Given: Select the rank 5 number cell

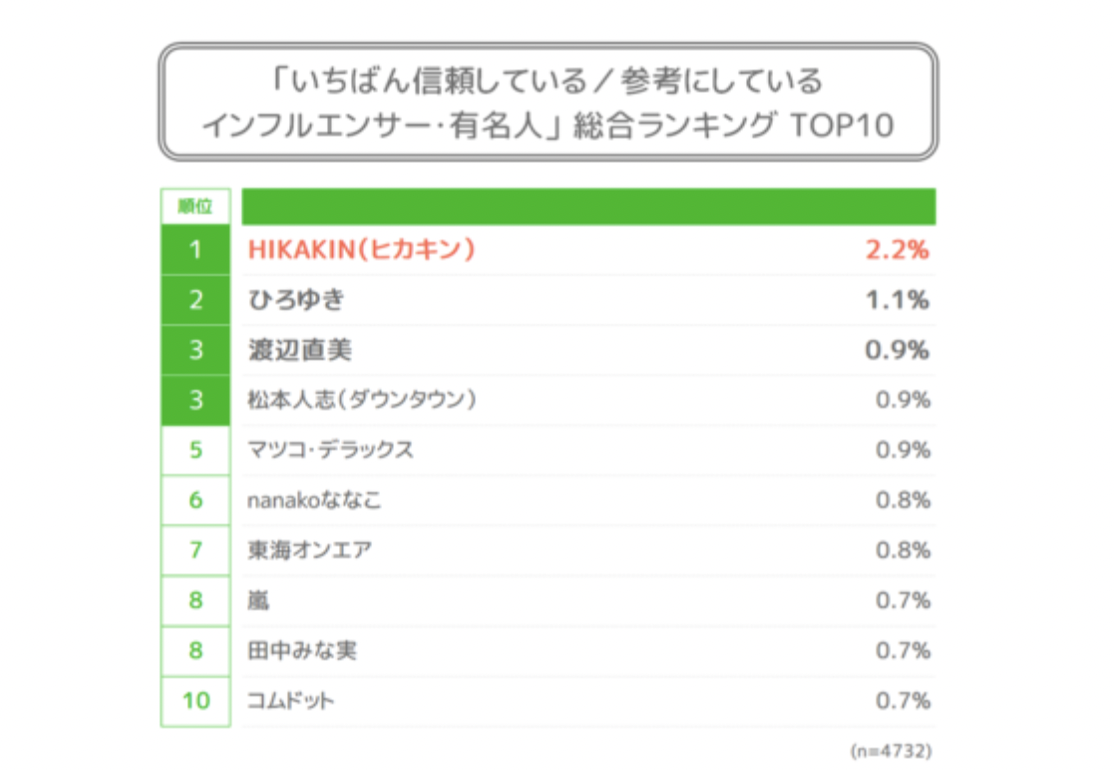Looking at the screenshot, I should (x=195, y=450).
